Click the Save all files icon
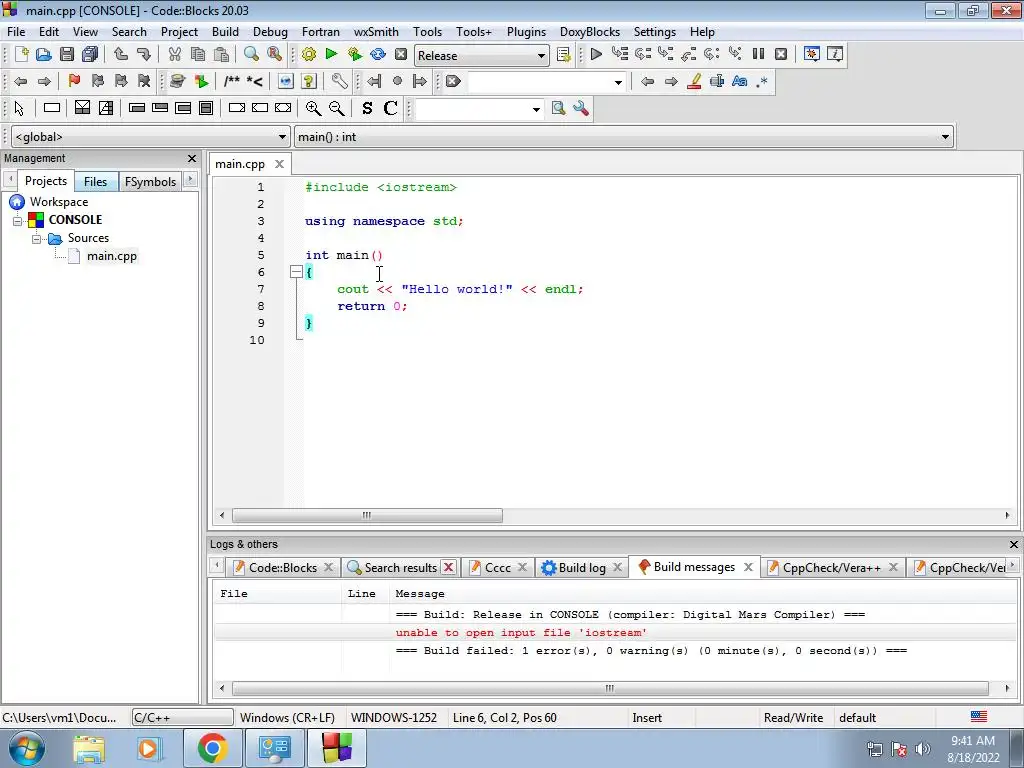Screen dimensions: 1024x768 90,54
